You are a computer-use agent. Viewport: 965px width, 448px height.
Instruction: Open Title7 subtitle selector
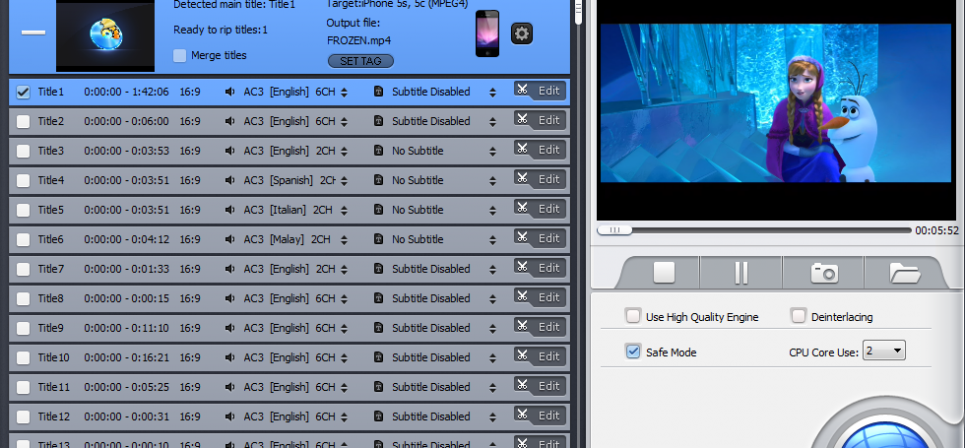pyautogui.click(x=492, y=269)
